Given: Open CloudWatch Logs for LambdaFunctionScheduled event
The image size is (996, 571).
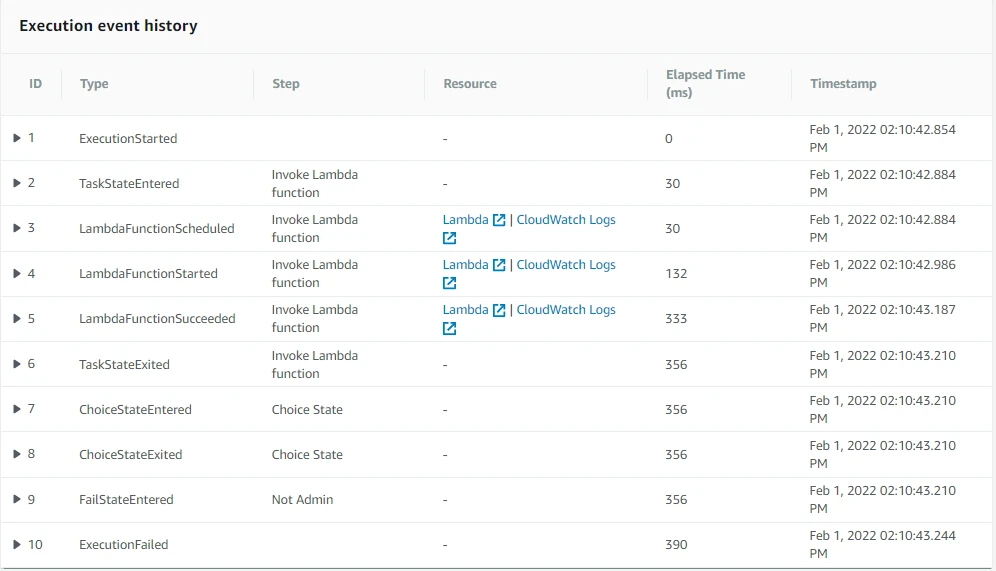Looking at the screenshot, I should click(x=566, y=220).
